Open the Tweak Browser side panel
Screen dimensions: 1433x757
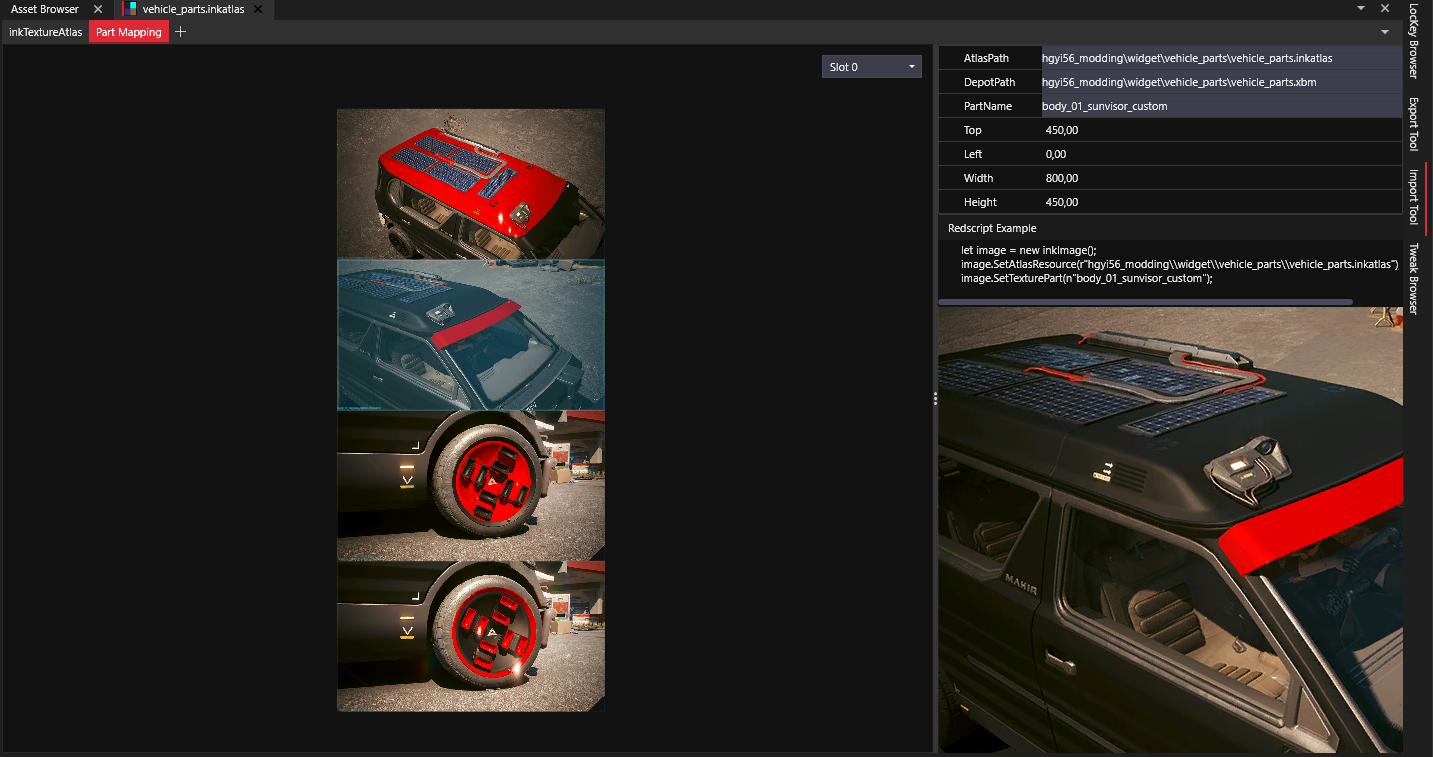coord(1413,278)
